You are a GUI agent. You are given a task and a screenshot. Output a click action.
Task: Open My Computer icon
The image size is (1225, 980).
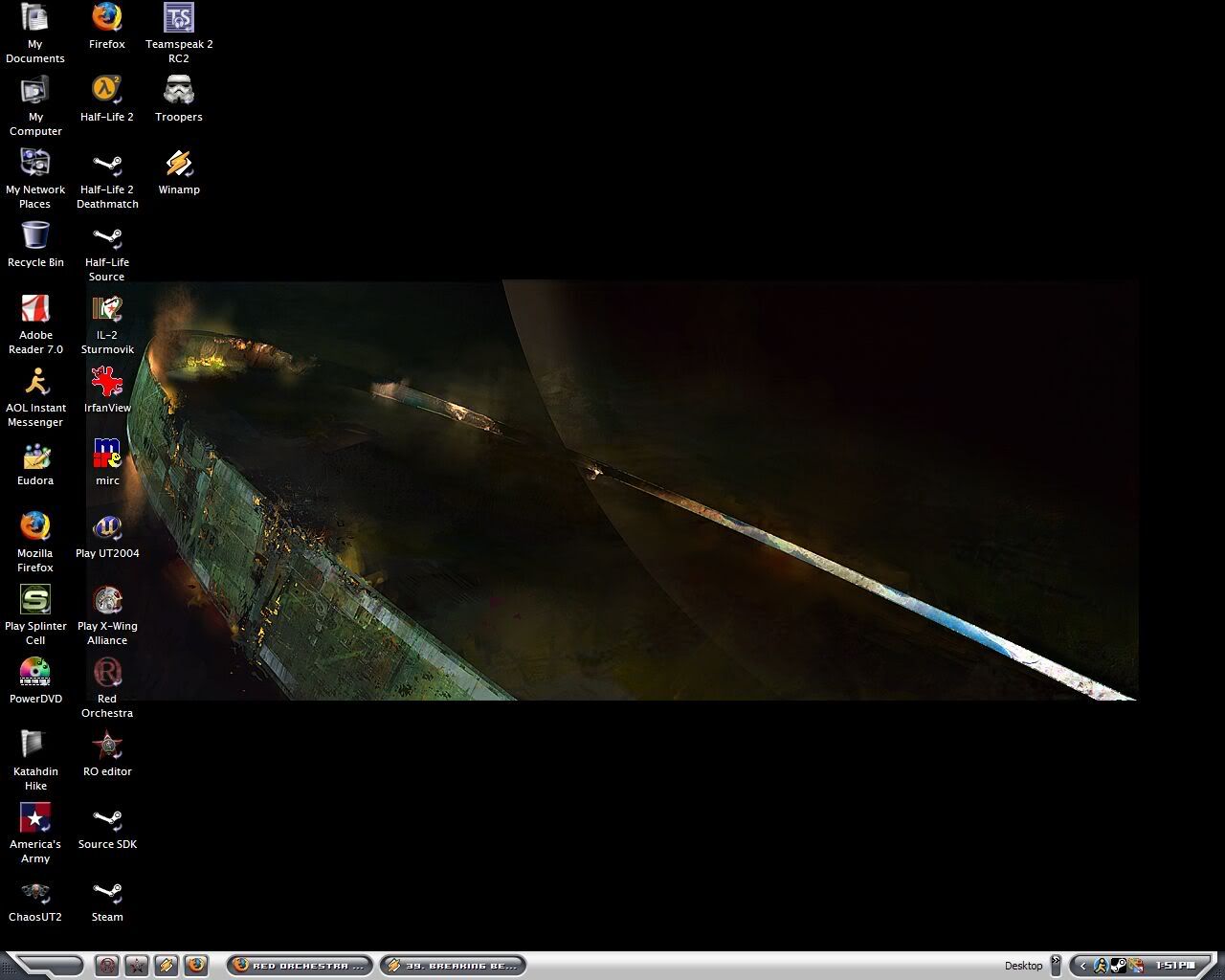pyautogui.click(x=35, y=106)
